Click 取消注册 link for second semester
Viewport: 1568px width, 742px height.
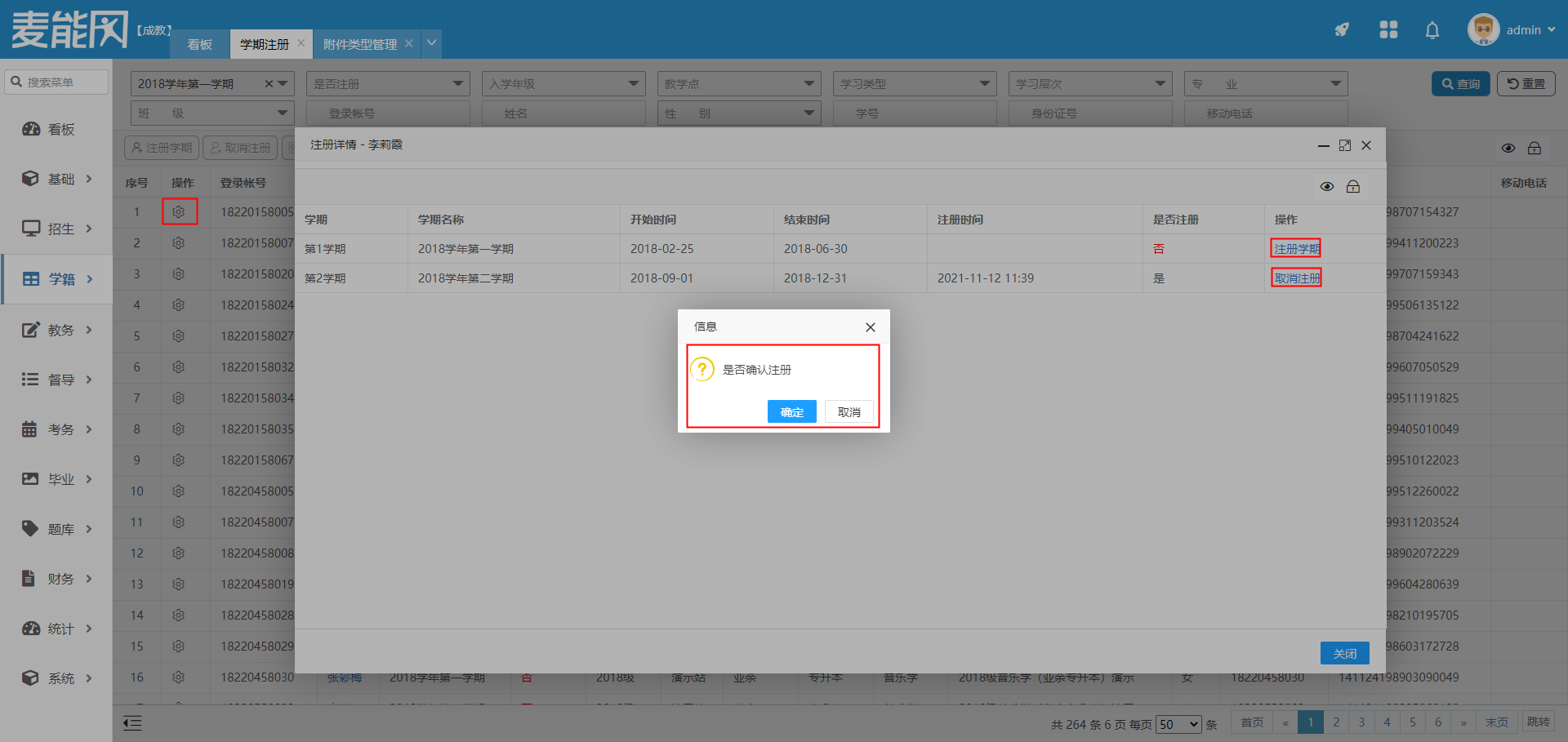(x=1297, y=278)
